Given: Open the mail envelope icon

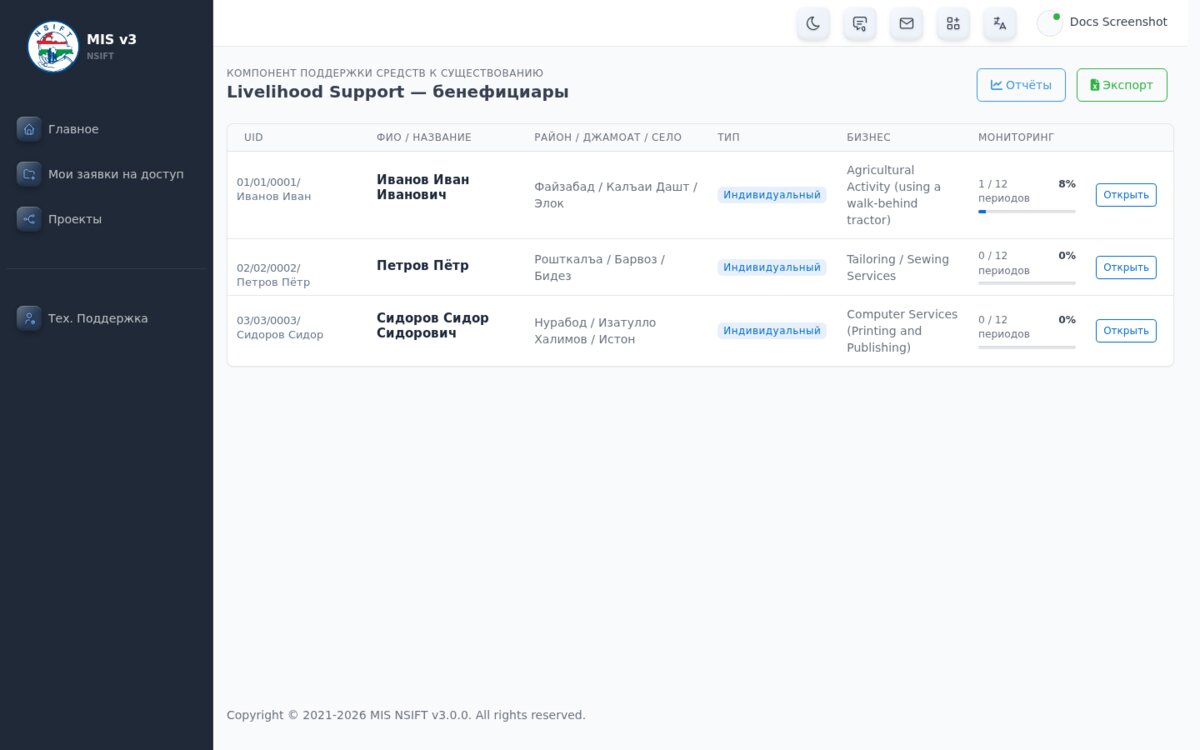Looking at the screenshot, I should click(x=906, y=23).
